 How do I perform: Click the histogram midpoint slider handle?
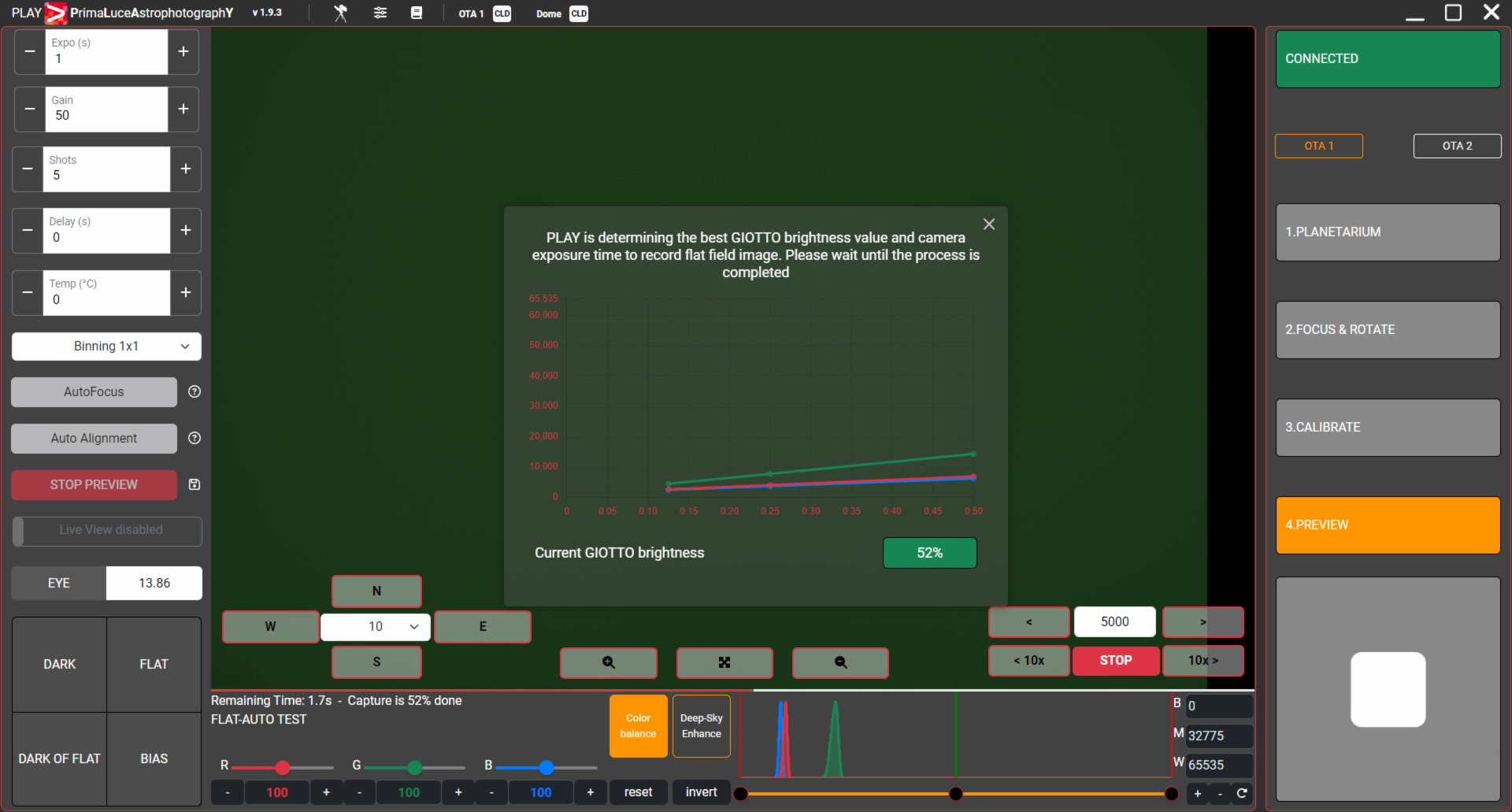click(x=956, y=794)
